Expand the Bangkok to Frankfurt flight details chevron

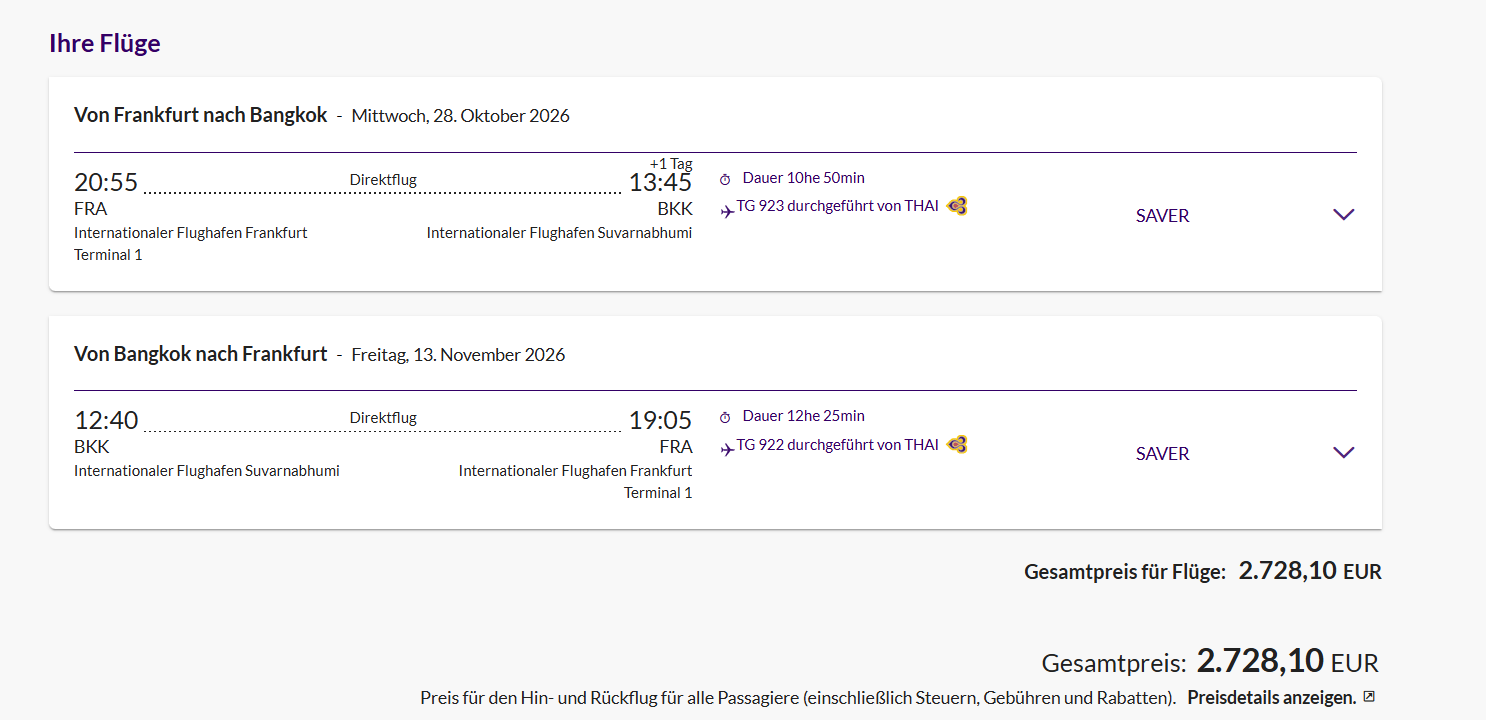(x=1343, y=452)
